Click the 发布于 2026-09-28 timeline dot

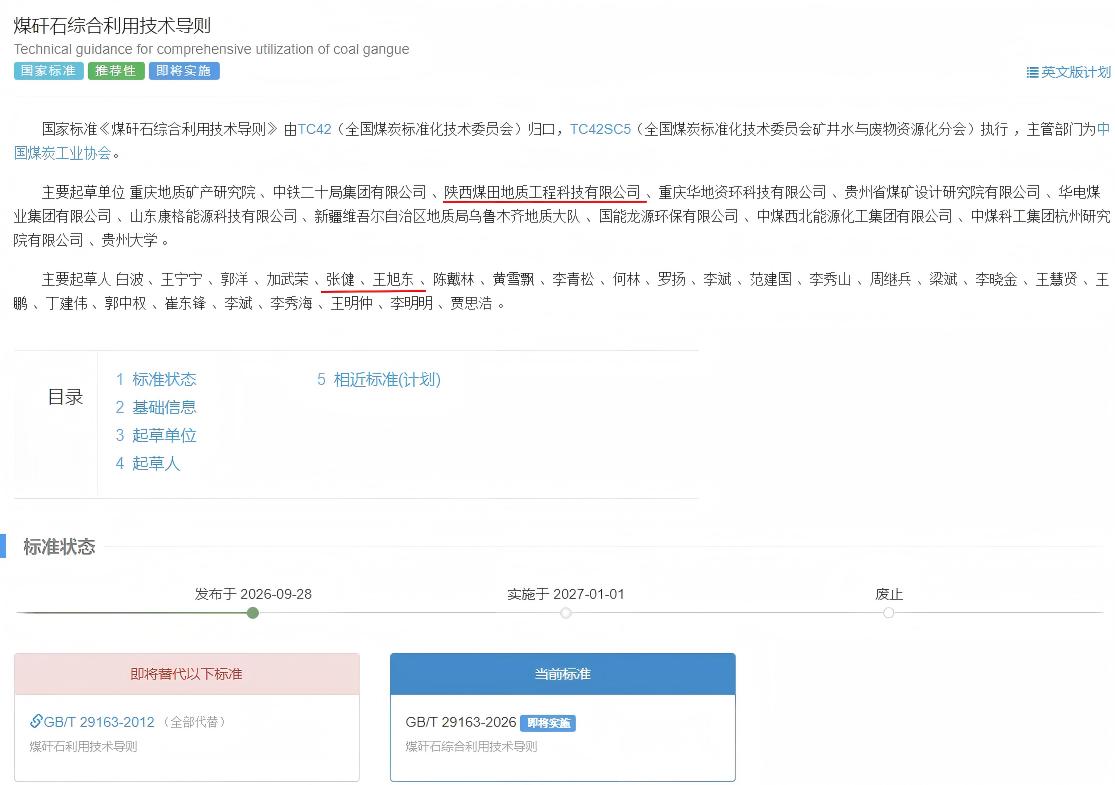coord(252,613)
